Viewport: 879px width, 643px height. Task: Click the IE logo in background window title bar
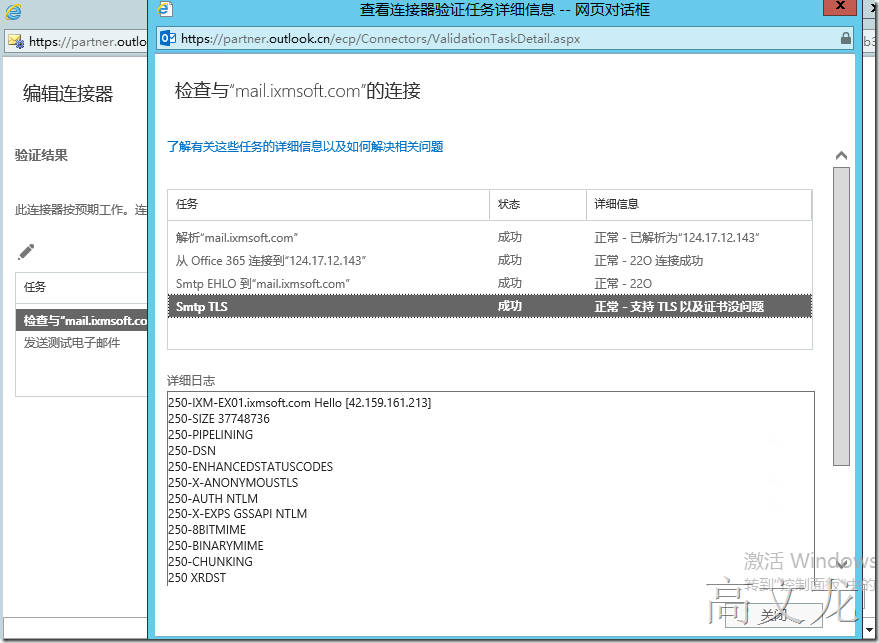coord(13,12)
